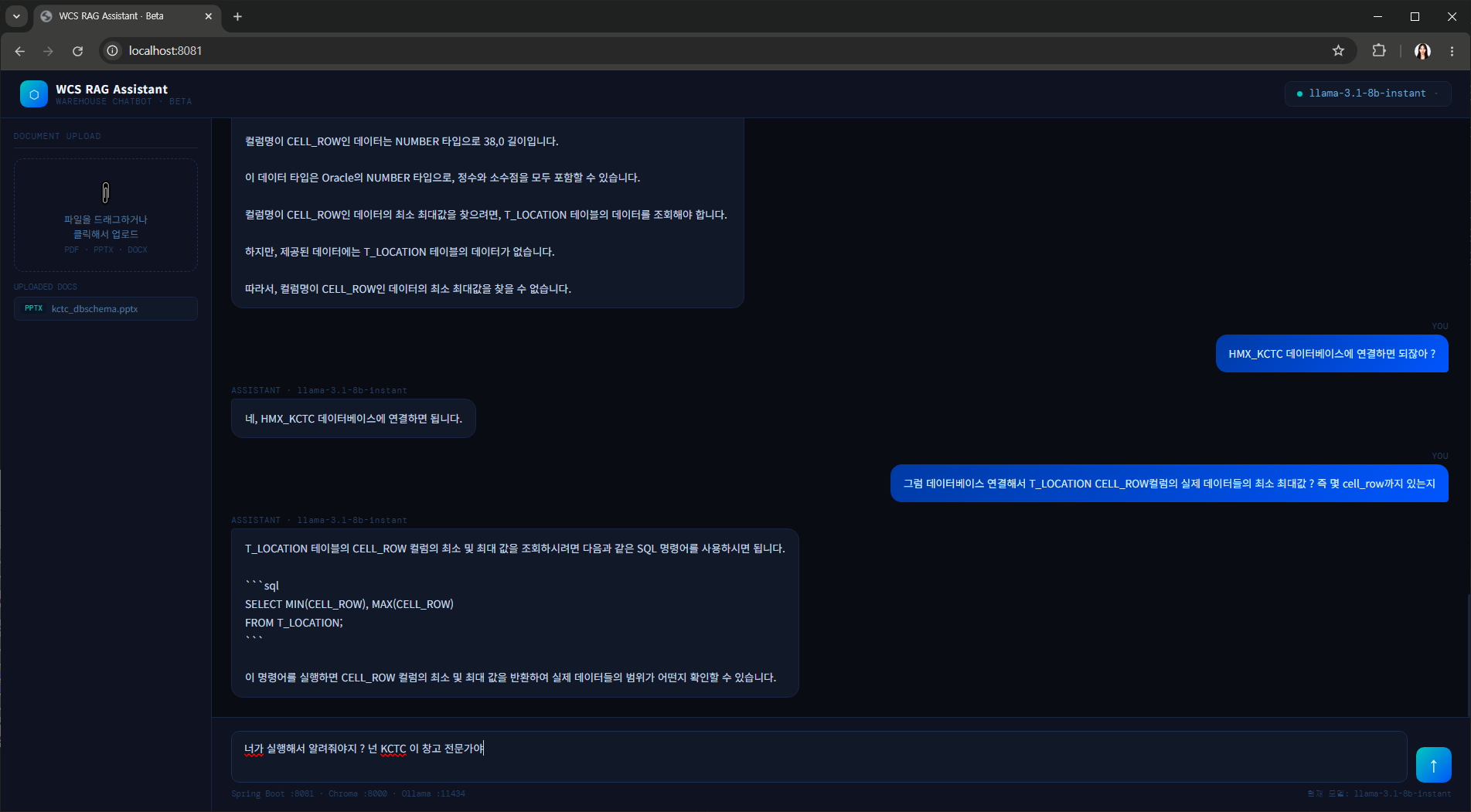The image size is (1471, 812).
Task: Click the 'DOCUMENT UPLOAD' sidebar heading
Action: coord(57,136)
